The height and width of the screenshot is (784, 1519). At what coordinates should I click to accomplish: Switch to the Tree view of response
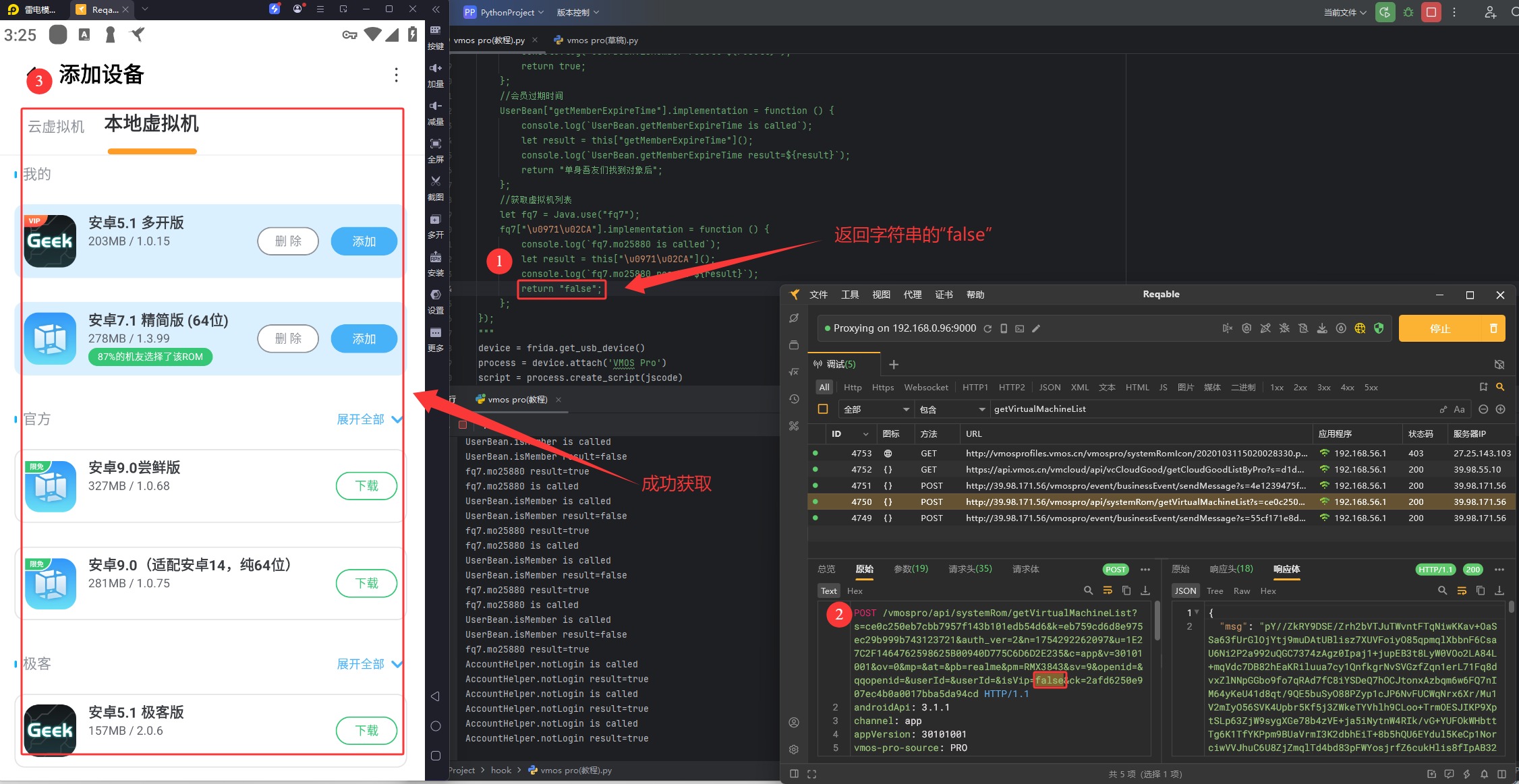(x=1215, y=591)
